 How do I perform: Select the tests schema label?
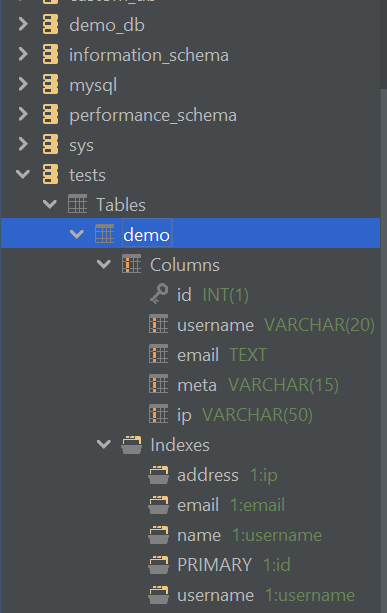[x=87, y=175]
